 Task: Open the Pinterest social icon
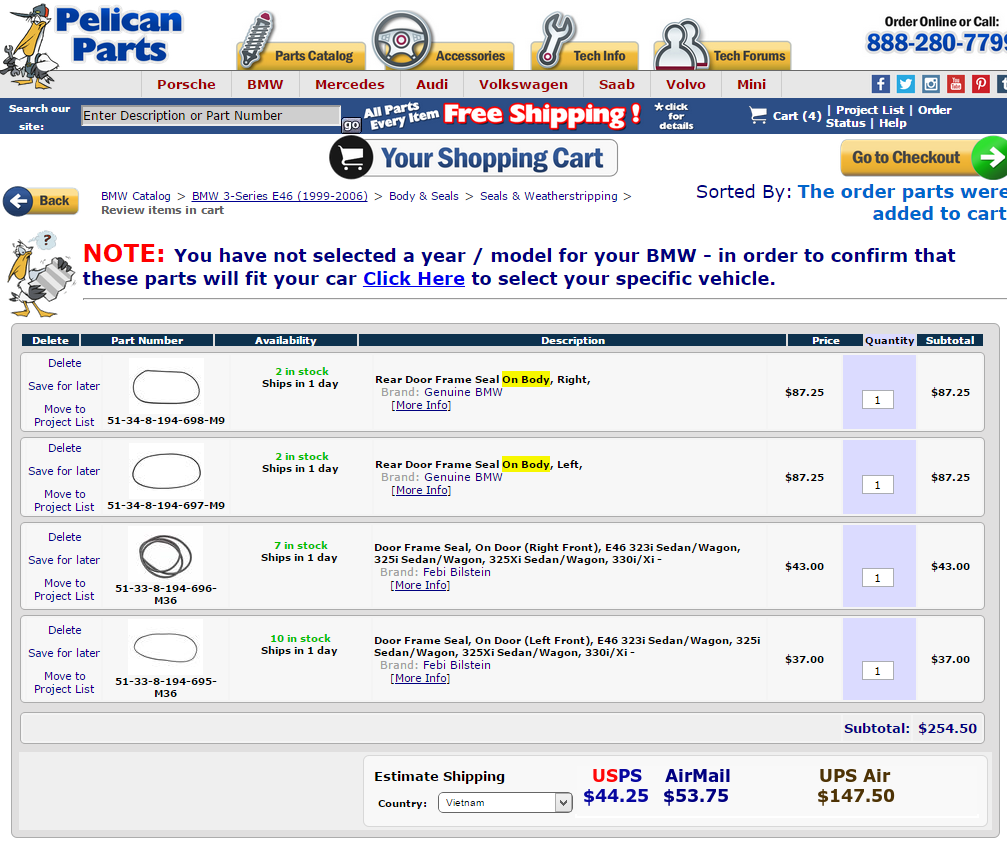coord(981,84)
